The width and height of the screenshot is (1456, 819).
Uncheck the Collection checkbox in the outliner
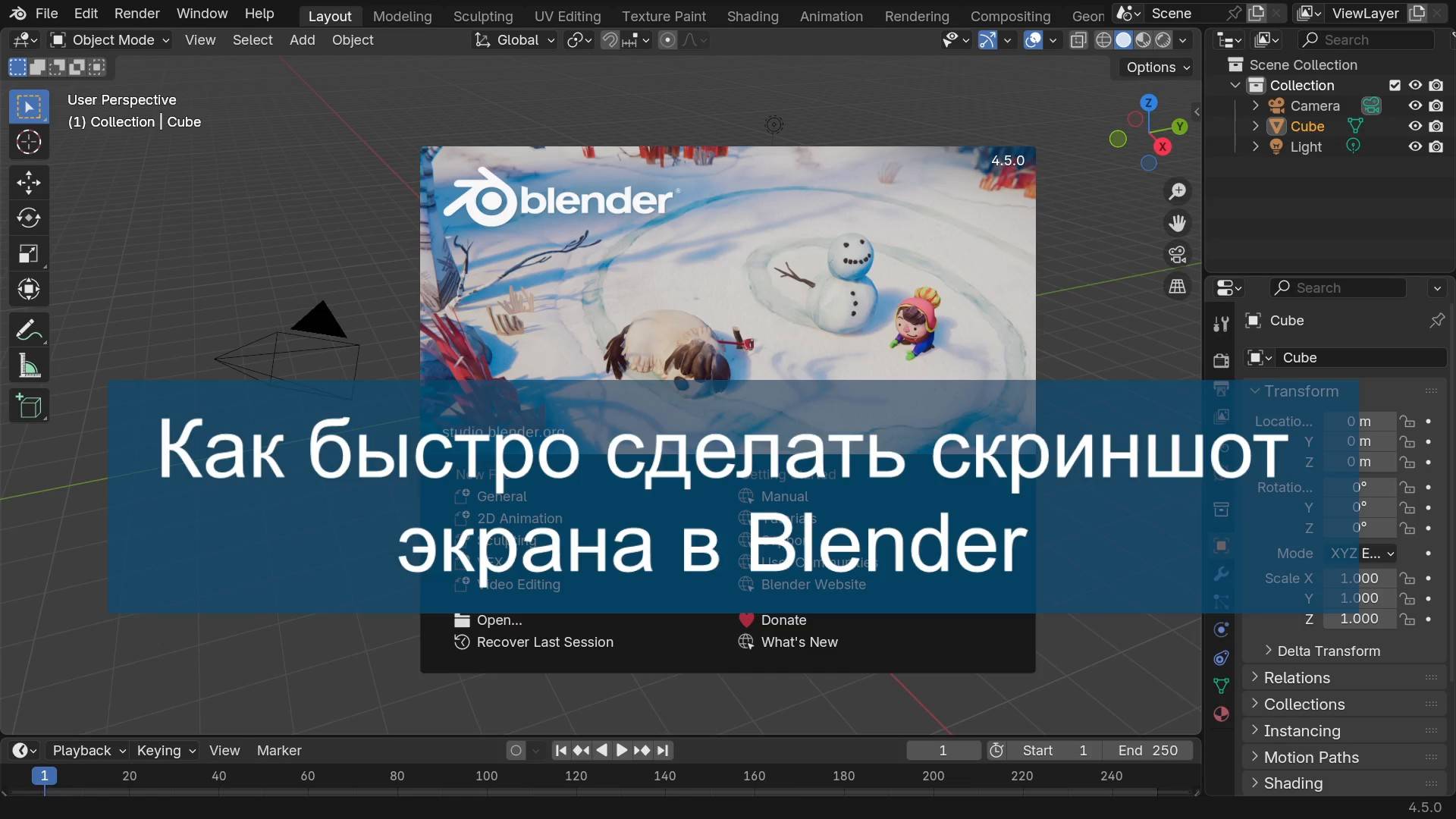point(1395,85)
